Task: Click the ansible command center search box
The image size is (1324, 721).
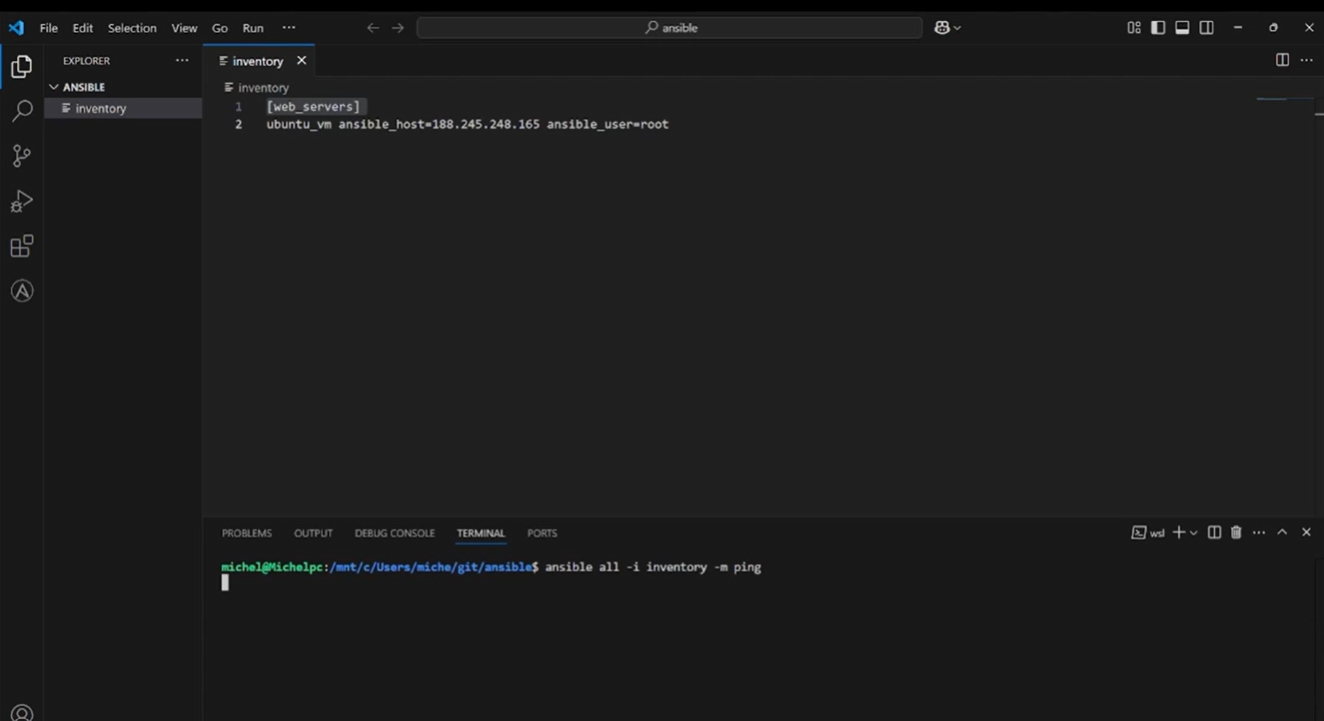Action: point(670,28)
